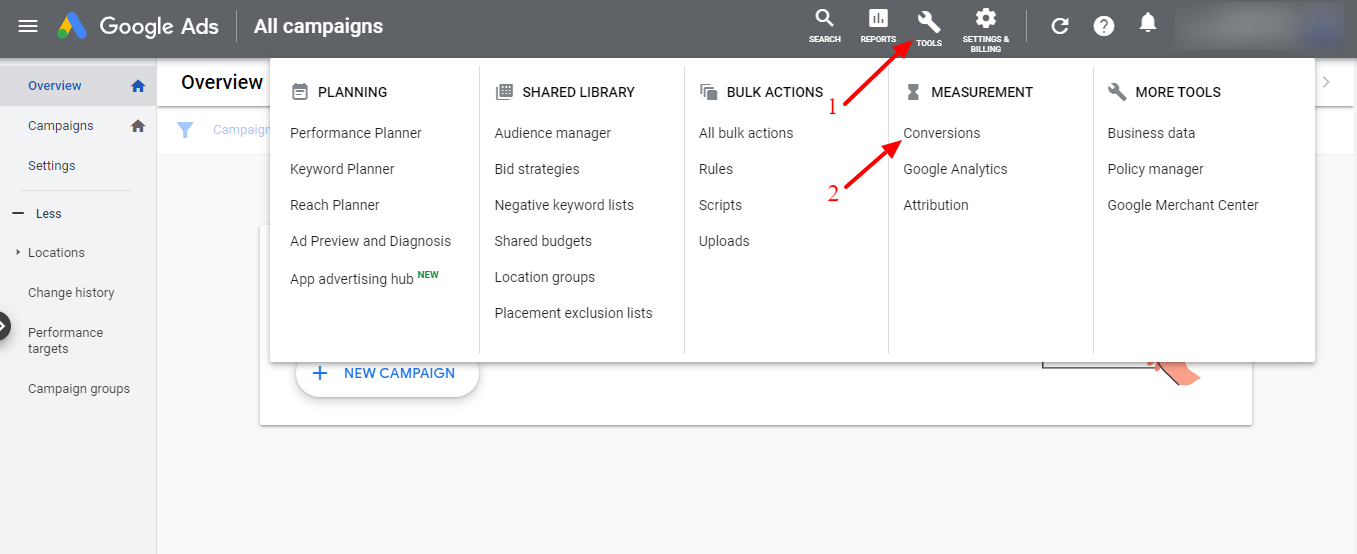Open Scripts under Bulk Actions
This screenshot has height=554, width=1357.
click(x=721, y=205)
